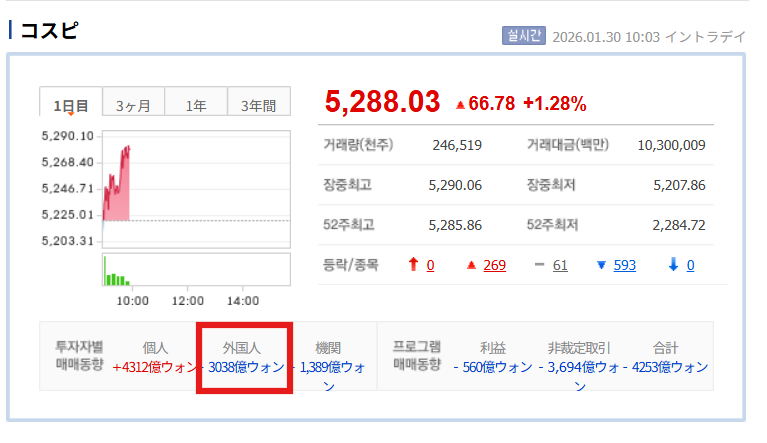Click the 5,288.03 index value
767x443 pixels.
coord(382,102)
